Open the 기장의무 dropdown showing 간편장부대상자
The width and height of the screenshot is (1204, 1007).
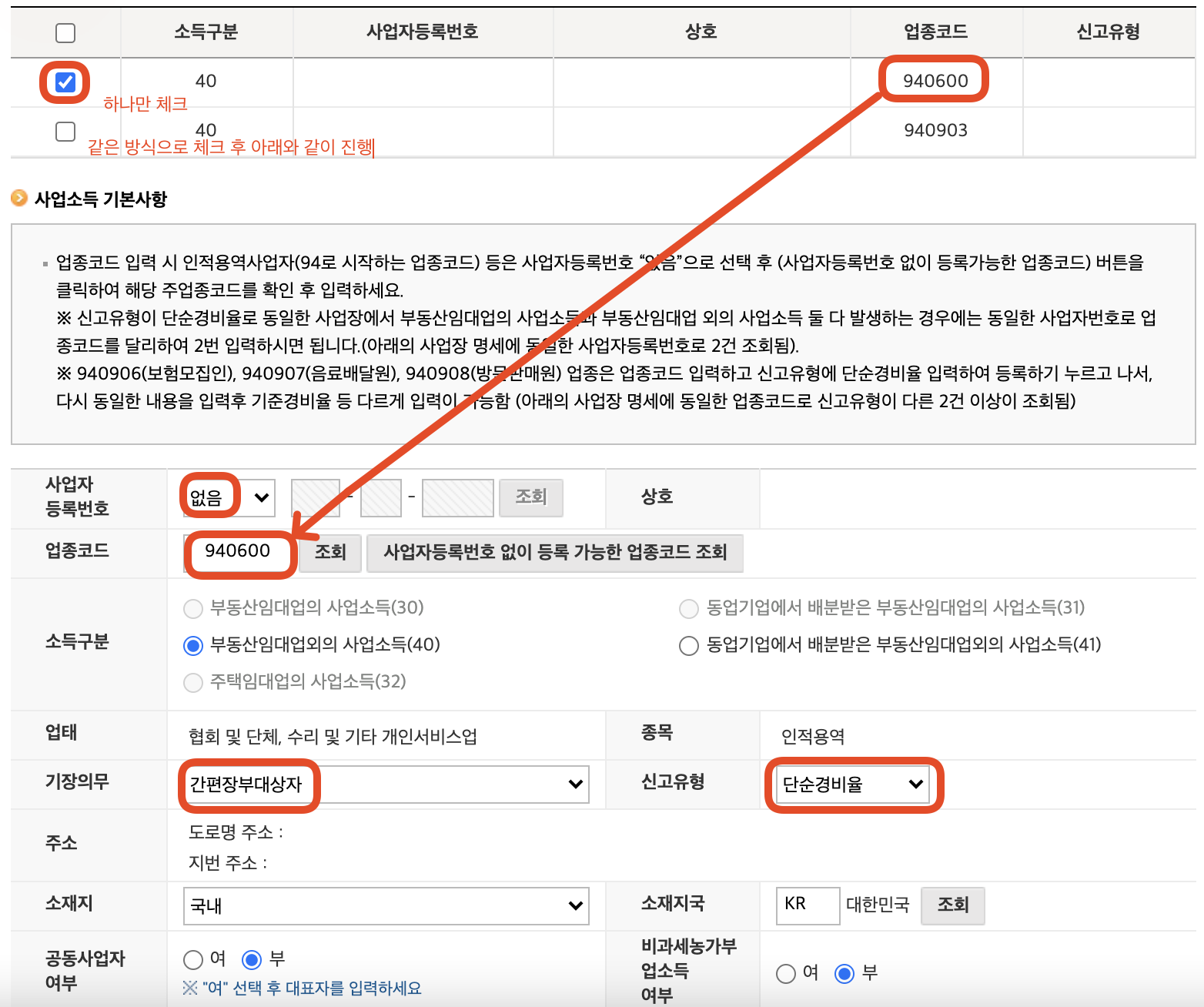[x=385, y=785]
